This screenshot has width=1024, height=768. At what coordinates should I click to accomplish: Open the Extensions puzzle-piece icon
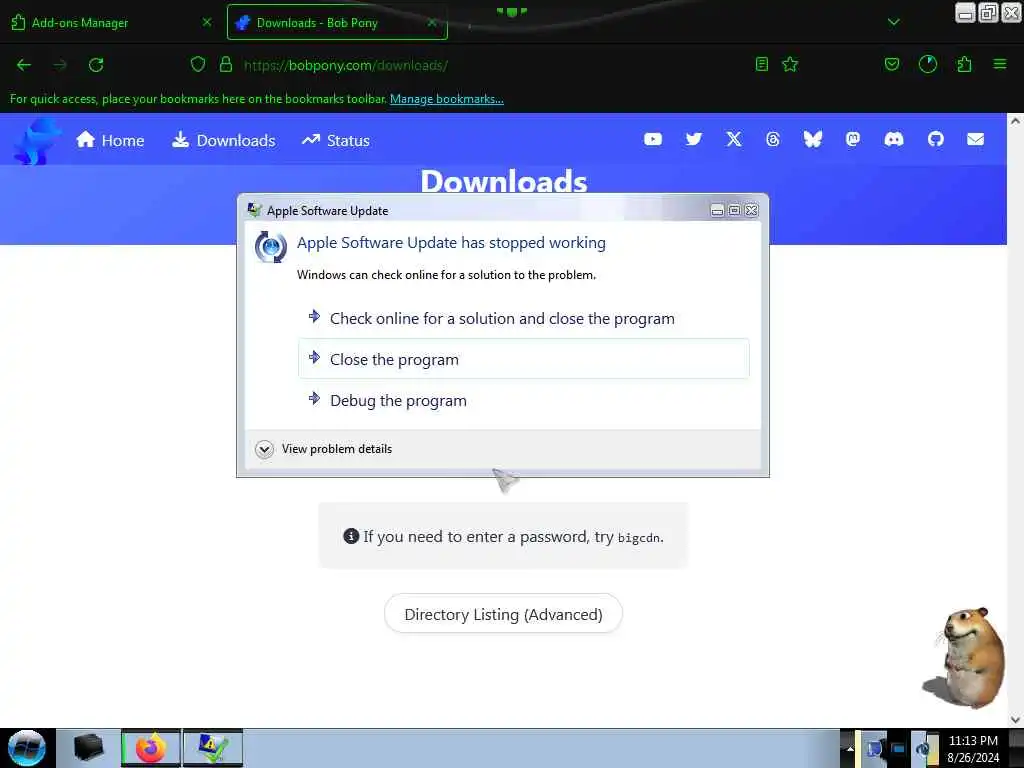click(964, 64)
